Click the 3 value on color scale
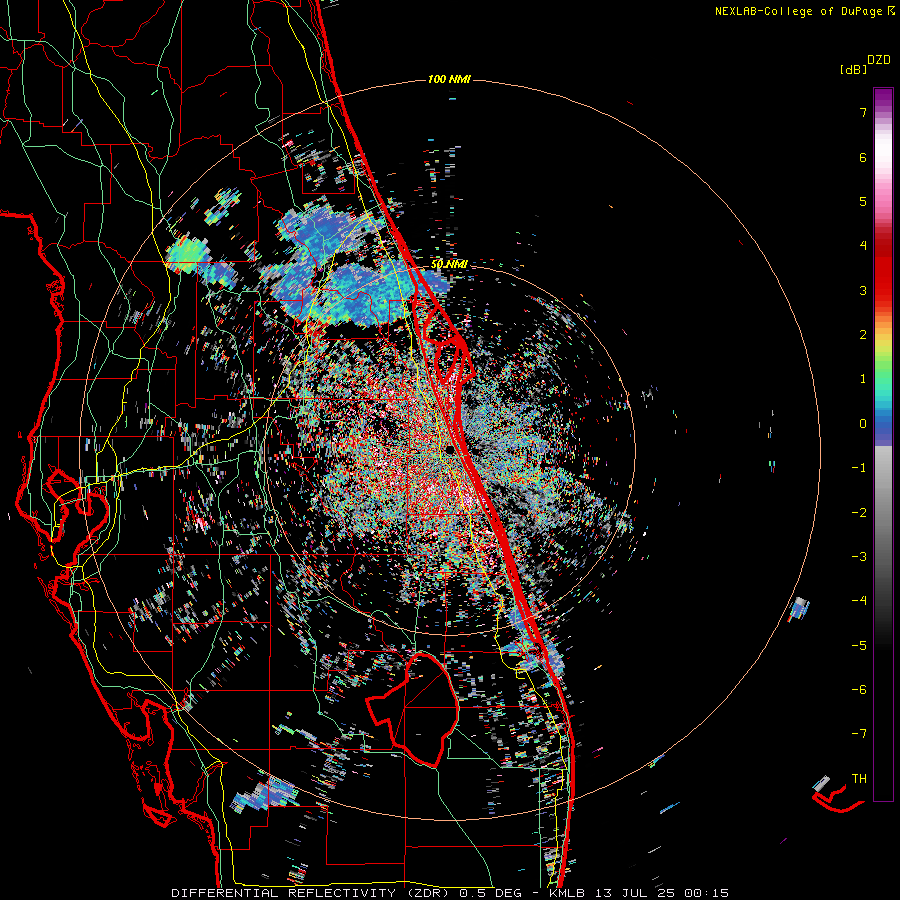 click(x=863, y=290)
